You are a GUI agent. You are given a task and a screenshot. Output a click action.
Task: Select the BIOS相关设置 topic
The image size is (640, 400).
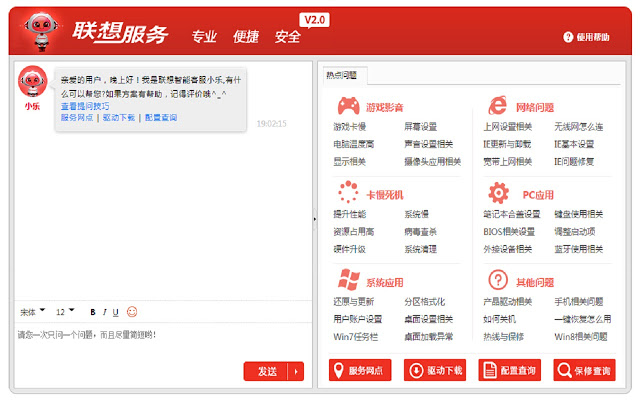tap(509, 232)
